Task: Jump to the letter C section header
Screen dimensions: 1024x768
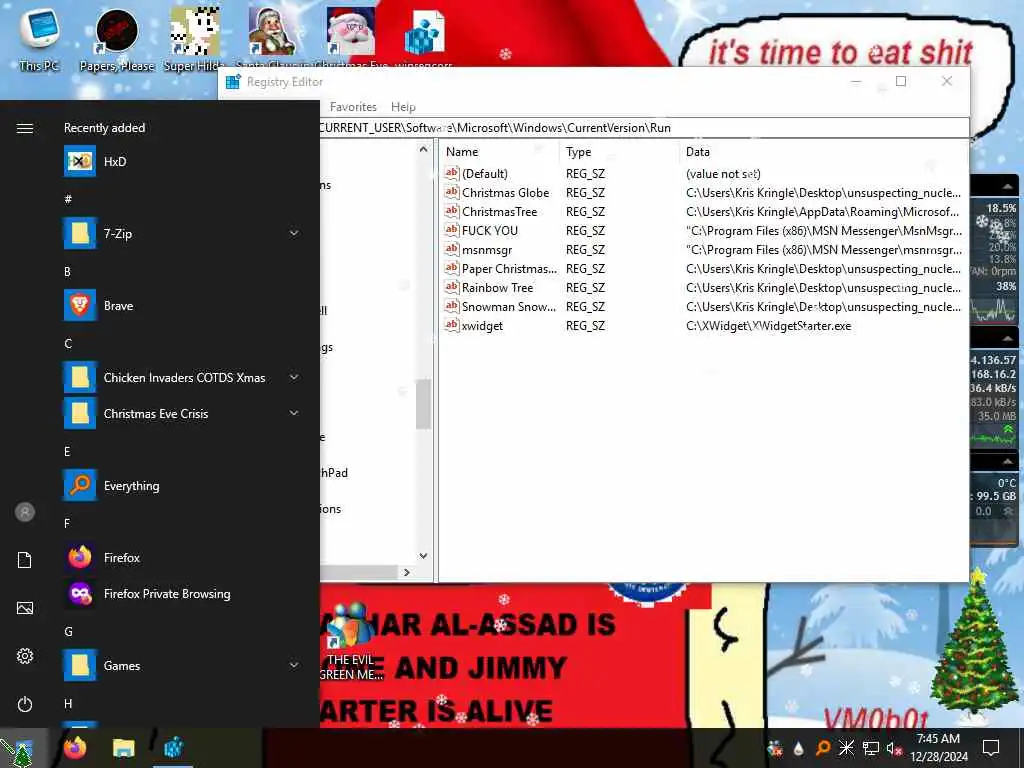Action: point(68,344)
